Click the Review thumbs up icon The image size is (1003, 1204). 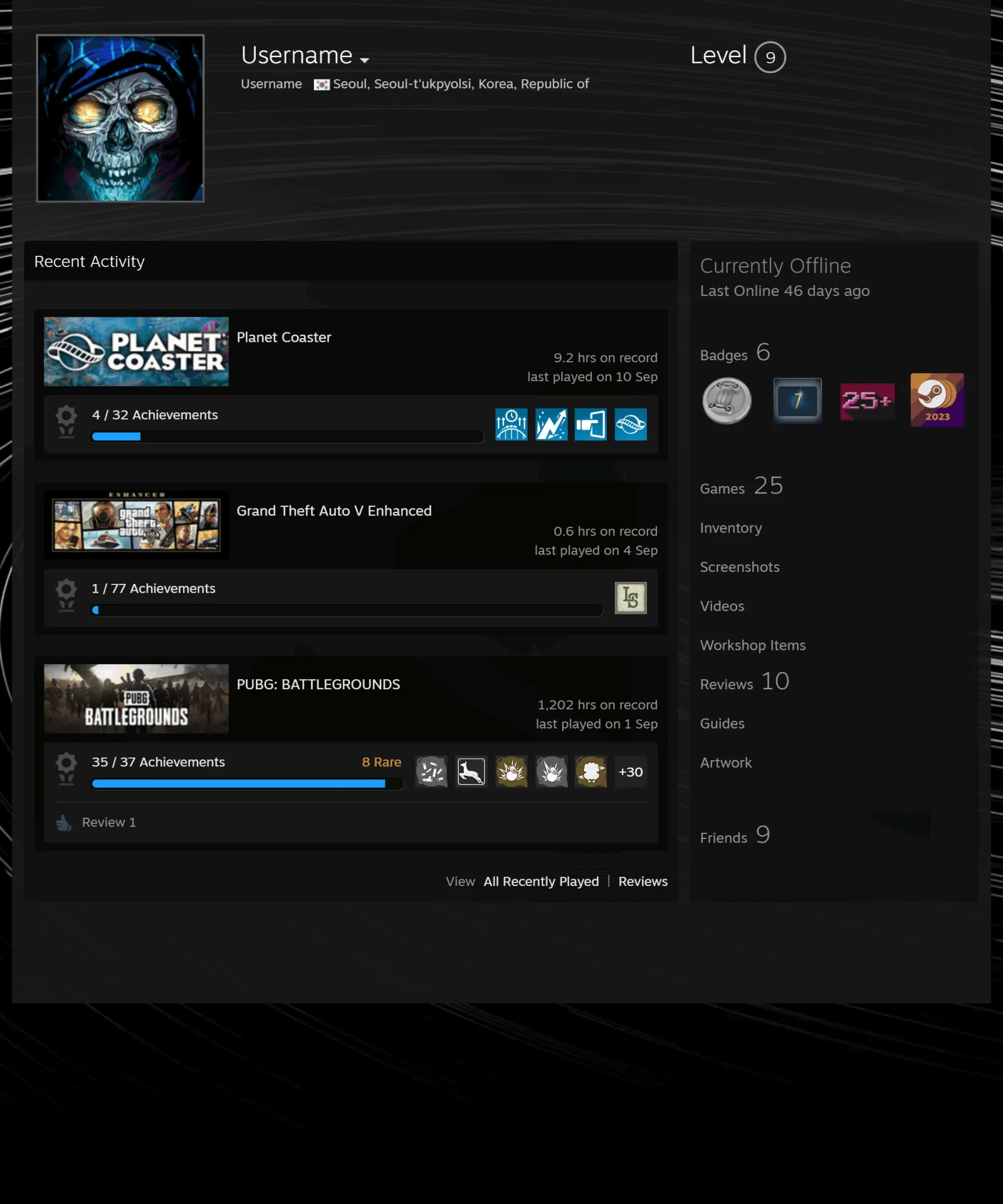(64, 823)
